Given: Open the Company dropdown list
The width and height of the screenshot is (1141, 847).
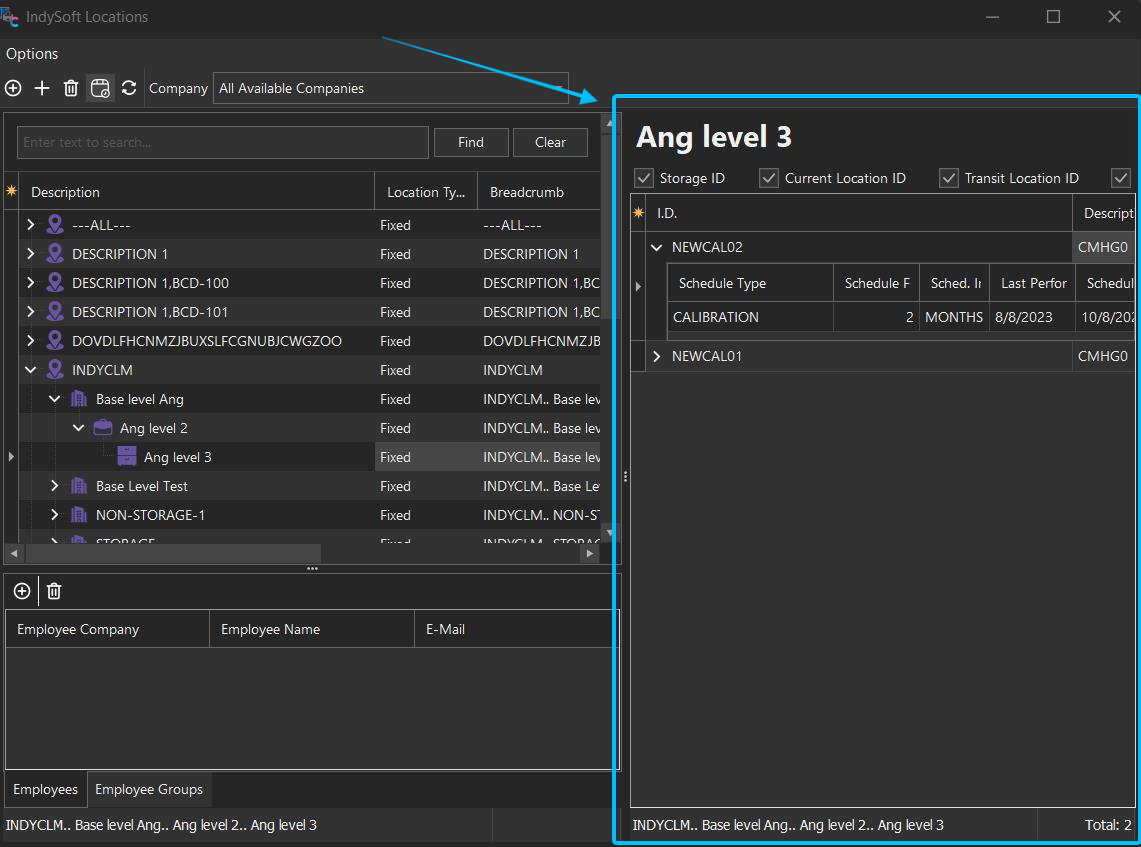Looking at the screenshot, I should point(390,88).
